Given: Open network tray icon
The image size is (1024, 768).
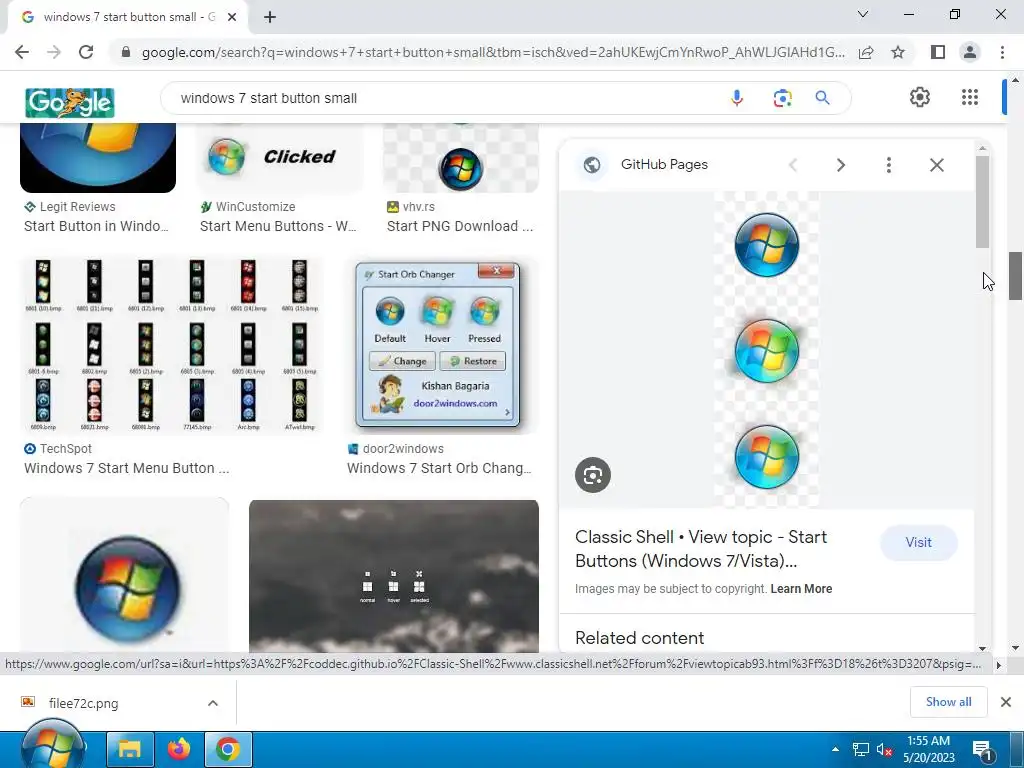Looking at the screenshot, I should click(861, 750).
